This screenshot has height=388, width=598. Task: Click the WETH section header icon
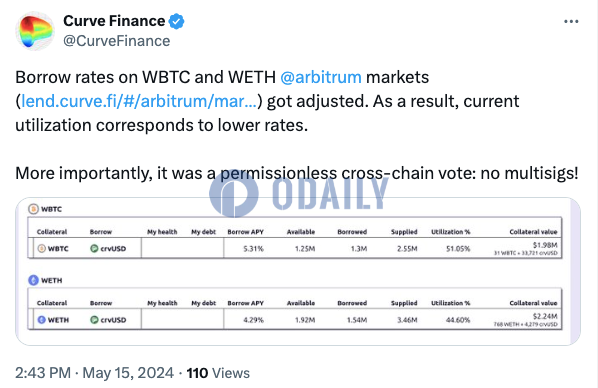34,280
